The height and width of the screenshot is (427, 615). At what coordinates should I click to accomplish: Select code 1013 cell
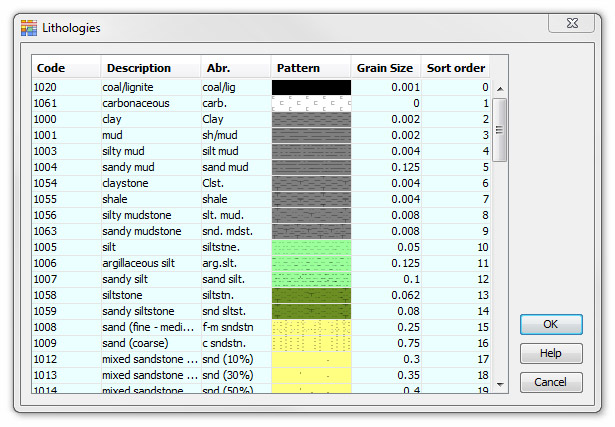point(66,376)
